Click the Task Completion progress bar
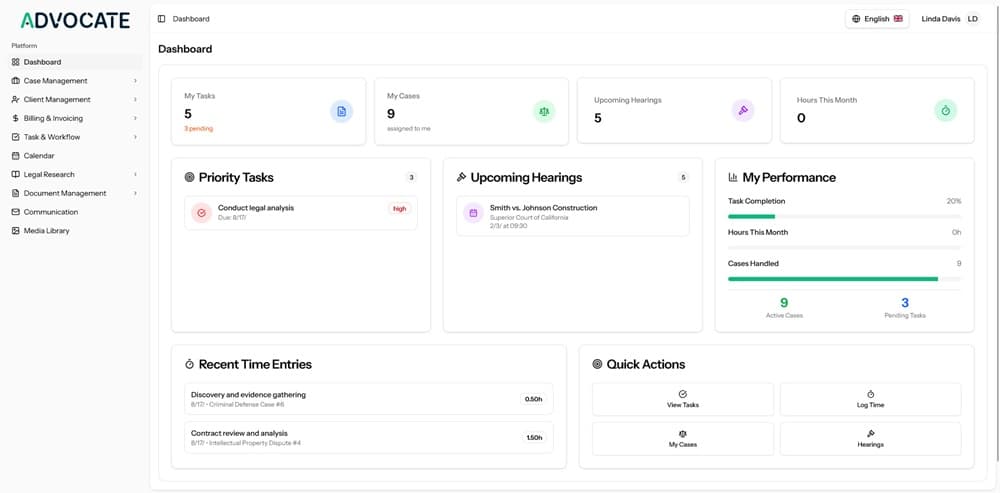Image resolution: width=1000 pixels, height=493 pixels. [844, 216]
